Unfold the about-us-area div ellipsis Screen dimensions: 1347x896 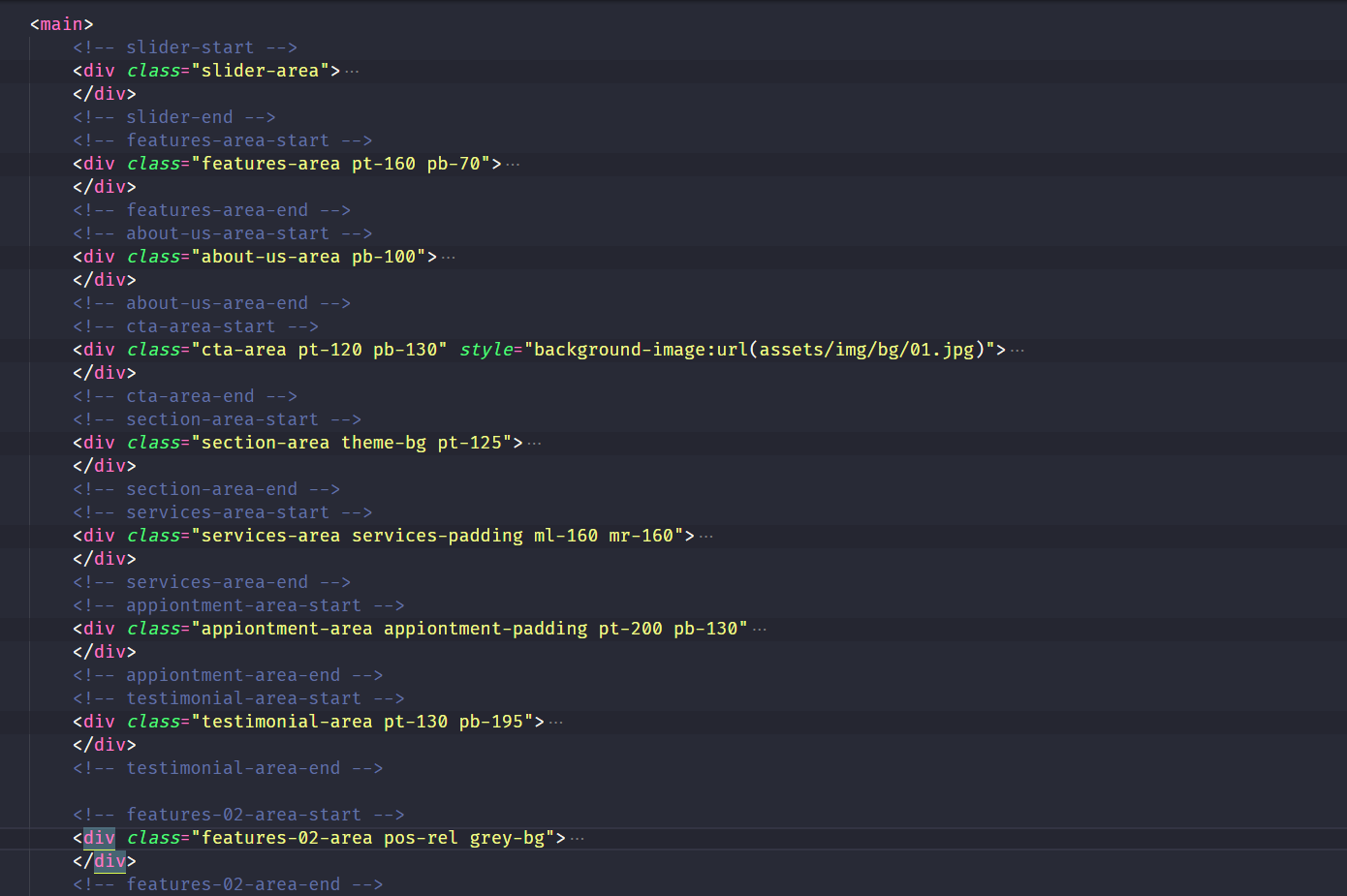(448, 258)
